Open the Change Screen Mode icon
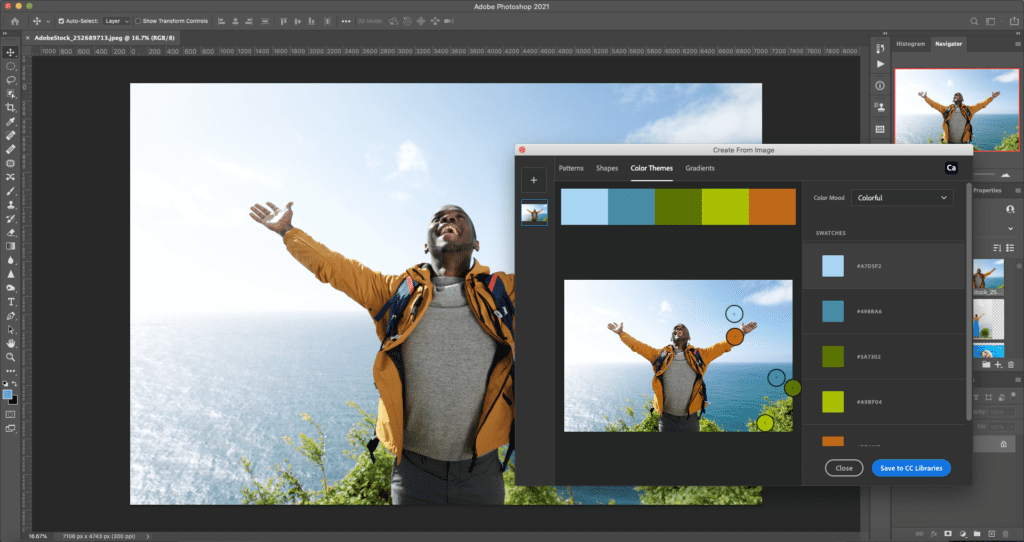The image size is (1024, 542). point(10,428)
